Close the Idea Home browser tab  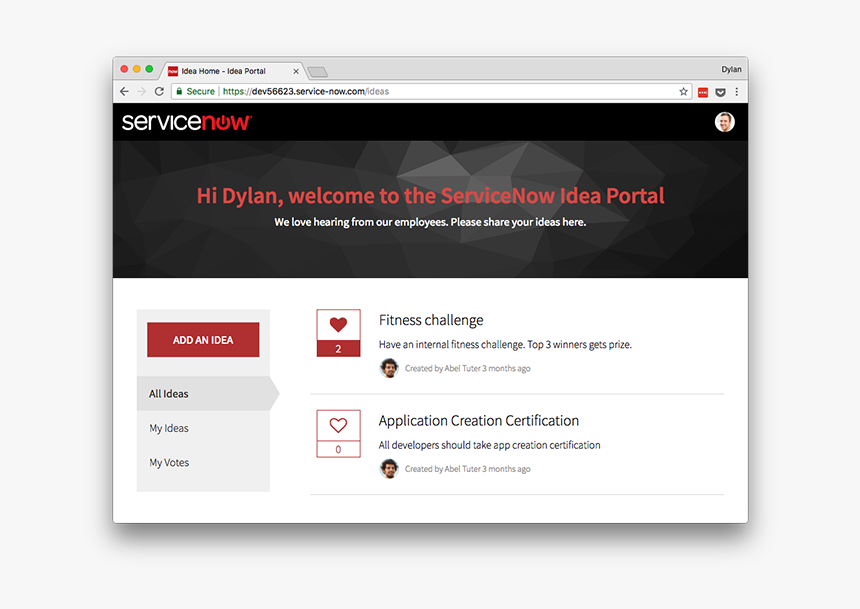[296, 71]
